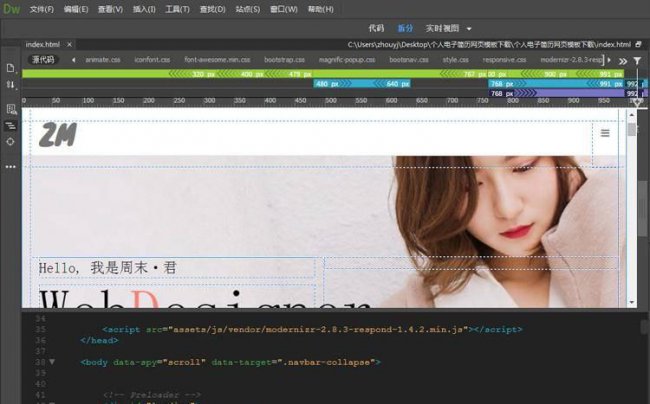
Task: Open related file animate.css
Action: (x=103, y=60)
